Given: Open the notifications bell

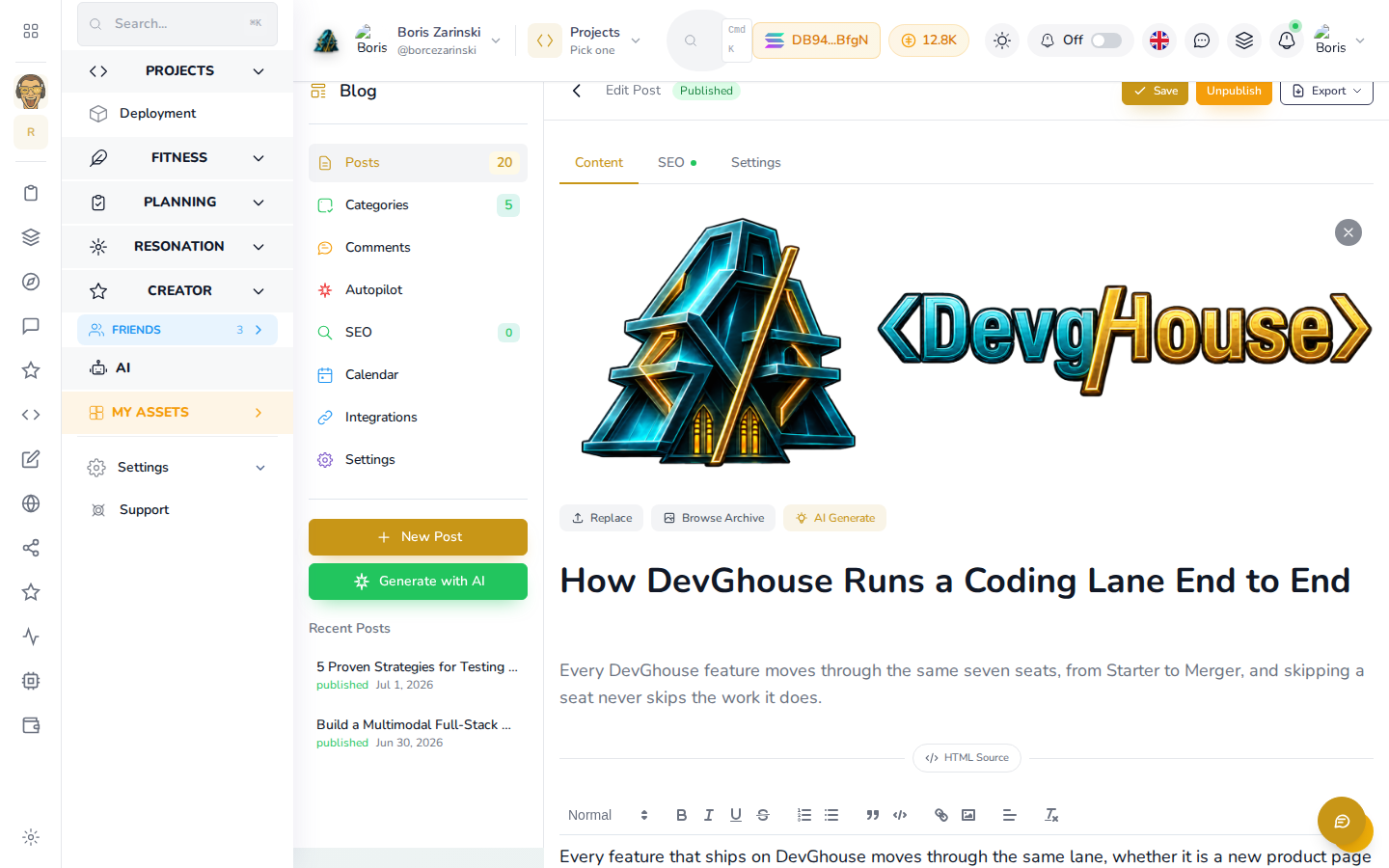Looking at the screenshot, I should pyautogui.click(x=1287, y=41).
